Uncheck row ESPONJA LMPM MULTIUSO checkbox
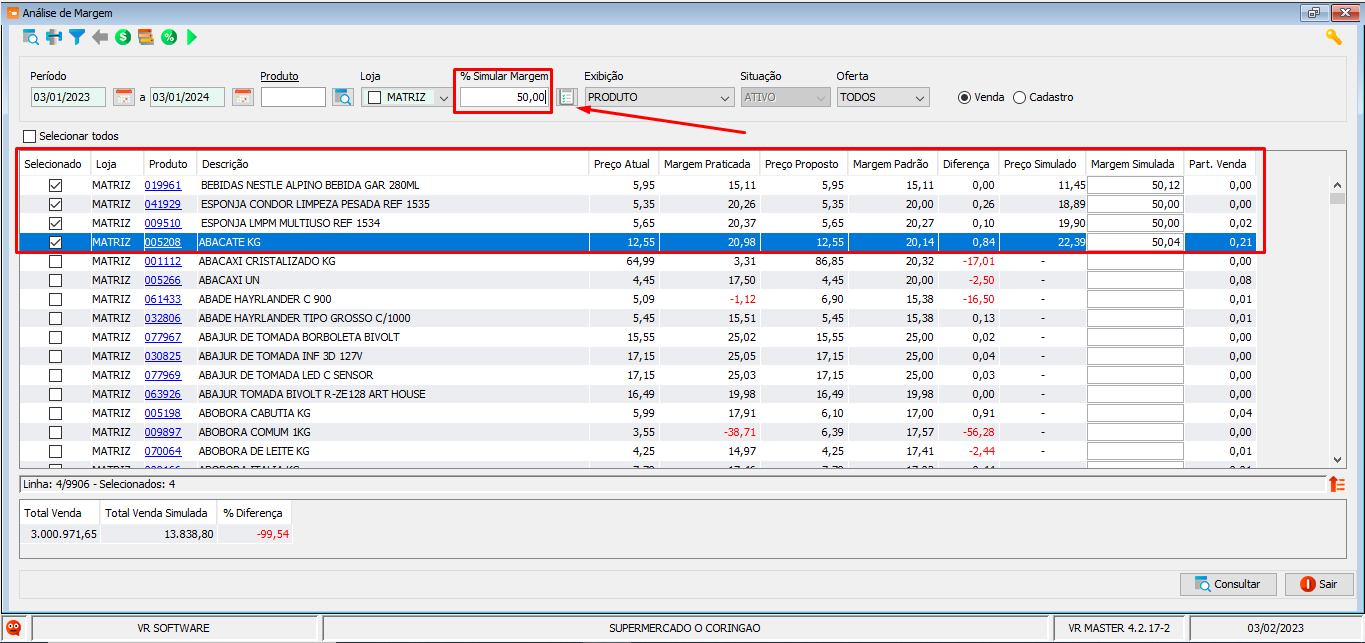Image resolution: width=1365 pixels, height=643 pixels. coord(55,223)
